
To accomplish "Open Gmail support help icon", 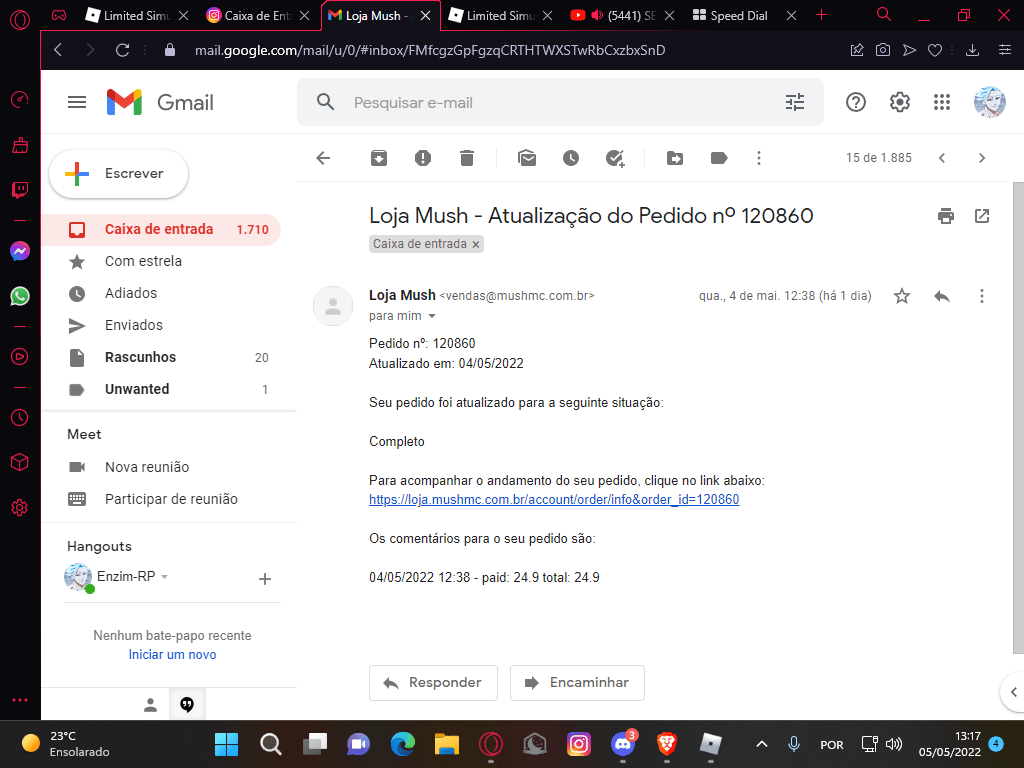I will click(856, 103).
